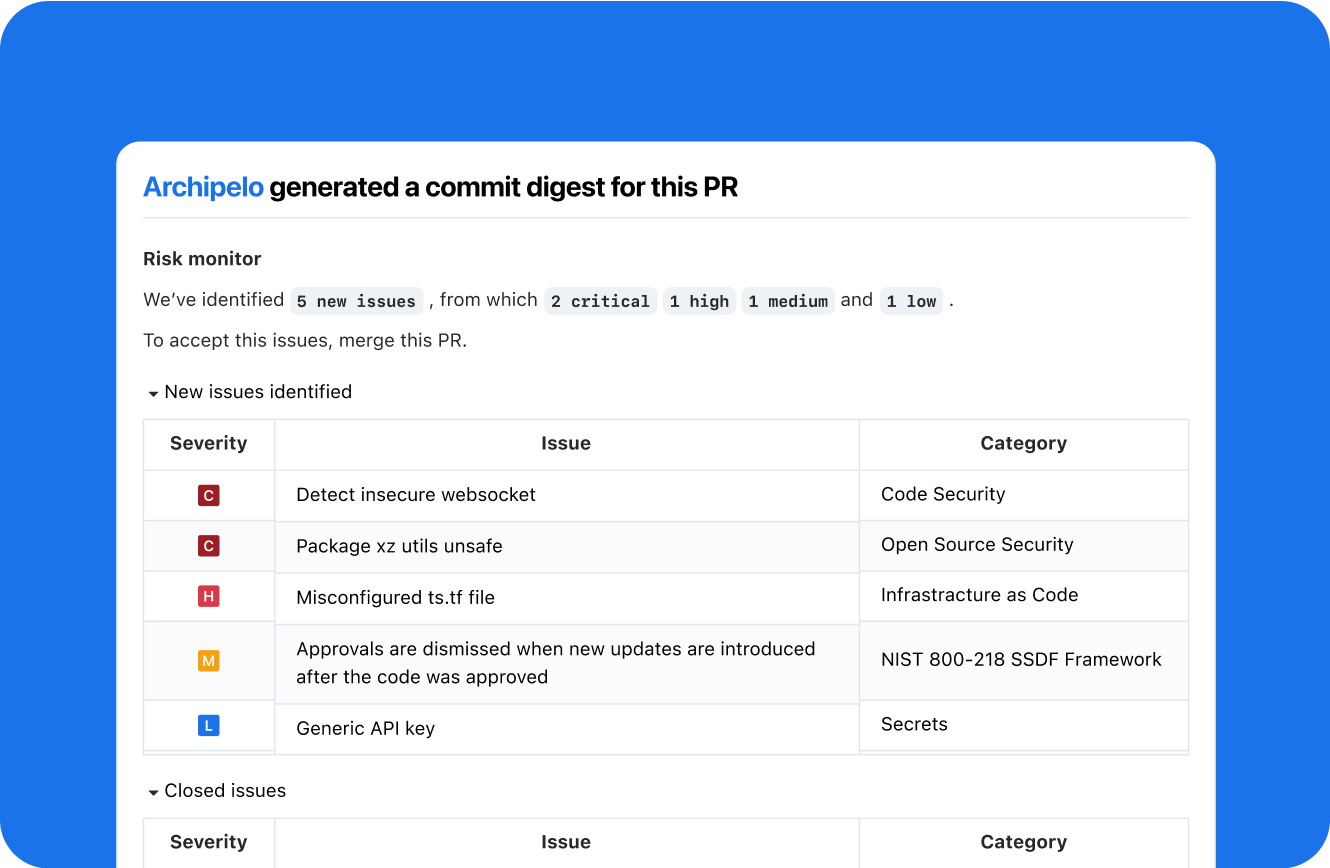Collapse the New issues identified section
Image resolution: width=1330 pixels, height=868 pixels.
coord(153,392)
